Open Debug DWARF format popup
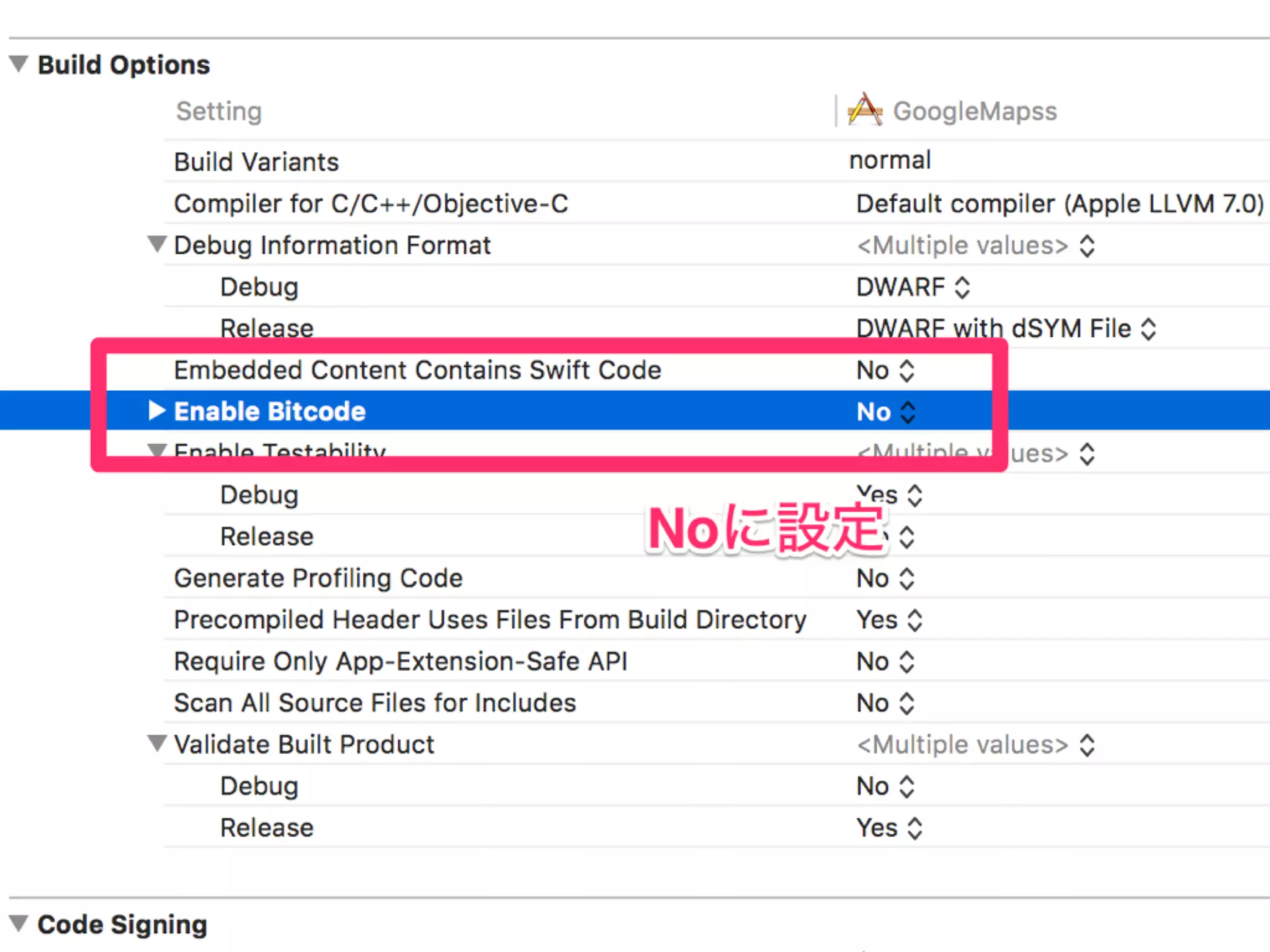The image size is (1270, 952). [913, 288]
